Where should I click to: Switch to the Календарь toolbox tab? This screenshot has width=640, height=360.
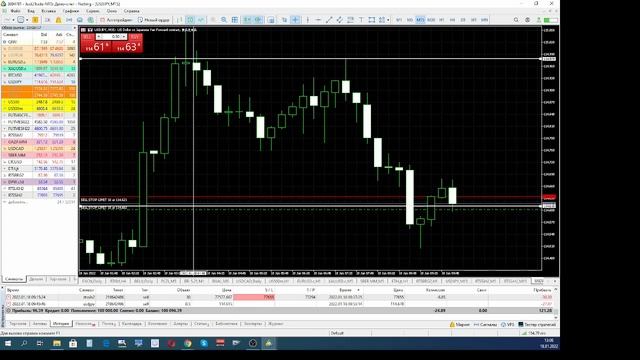pos(132,324)
